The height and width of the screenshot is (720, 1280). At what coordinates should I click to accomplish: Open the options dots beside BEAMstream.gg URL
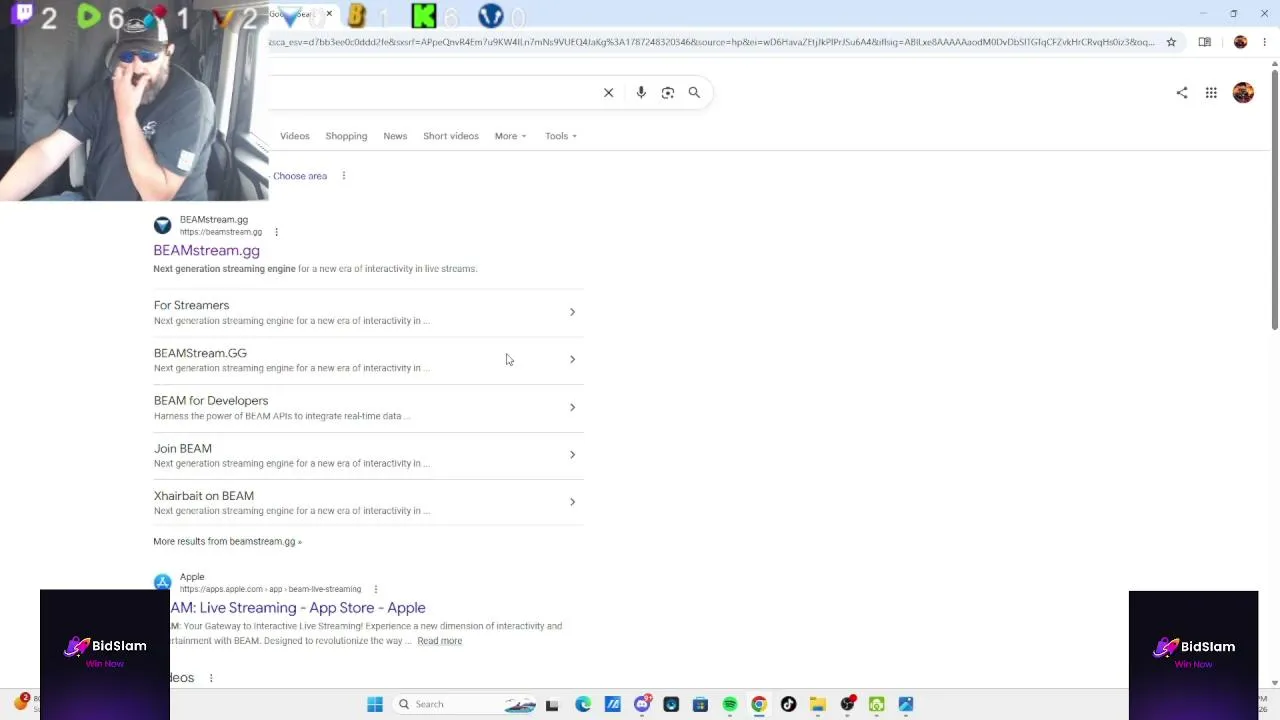coord(276,232)
